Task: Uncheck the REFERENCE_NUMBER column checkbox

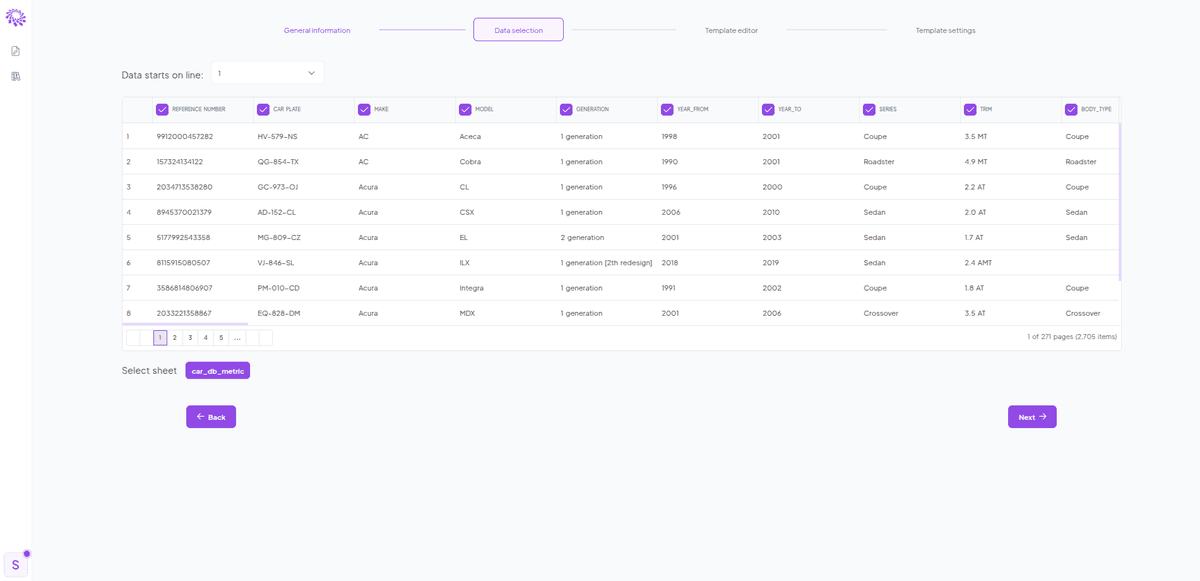Action: pyautogui.click(x=162, y=109)
